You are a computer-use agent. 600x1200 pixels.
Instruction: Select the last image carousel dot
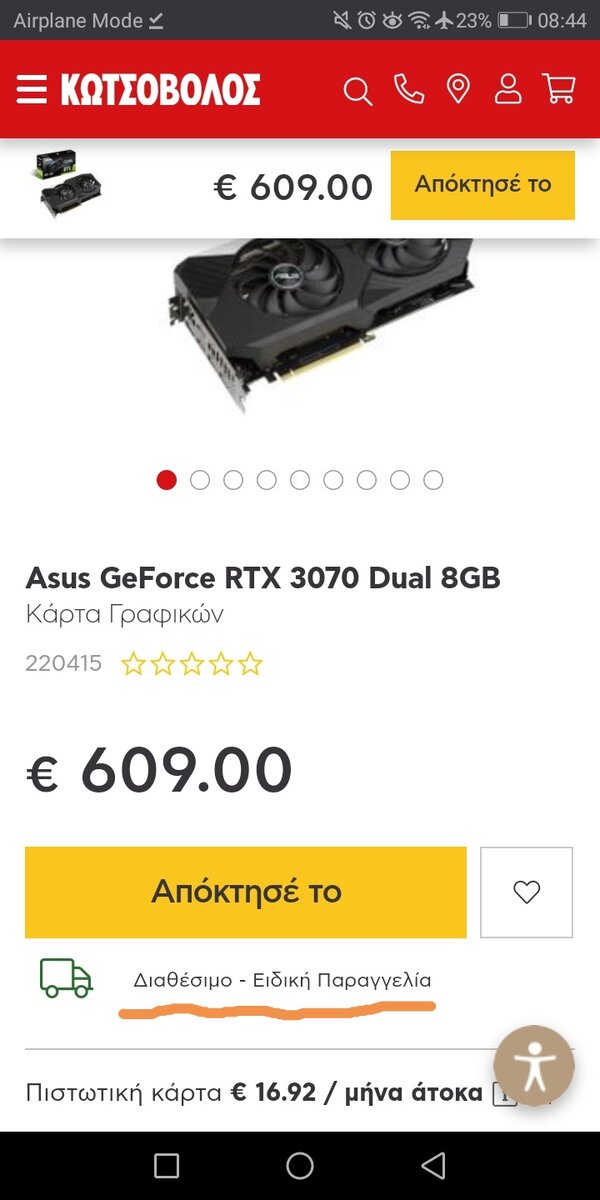pos(433,480)
